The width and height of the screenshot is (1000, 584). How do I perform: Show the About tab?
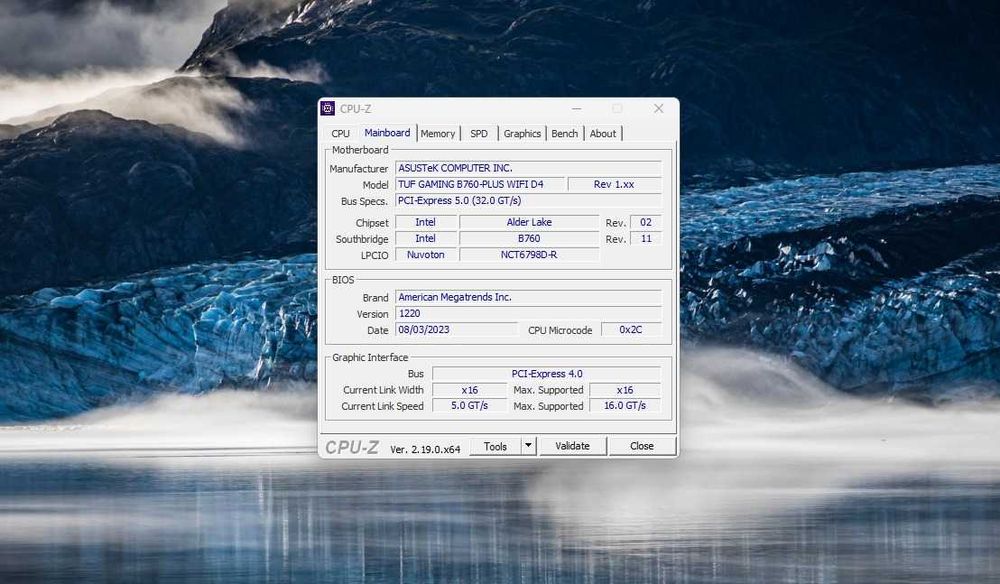pyautogui.click(x=603, y=133)
